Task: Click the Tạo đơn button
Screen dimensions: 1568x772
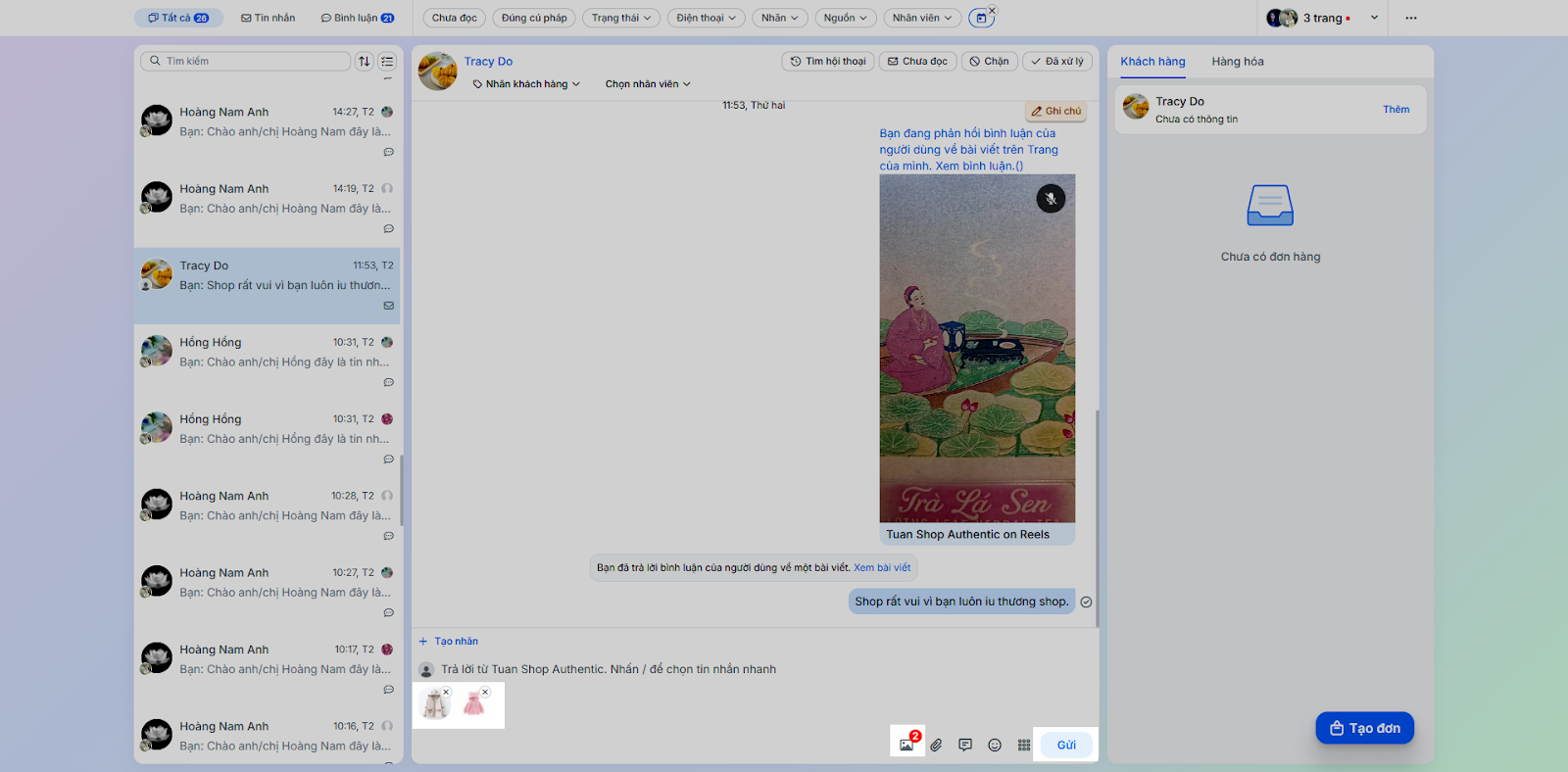Action: 1365,728
